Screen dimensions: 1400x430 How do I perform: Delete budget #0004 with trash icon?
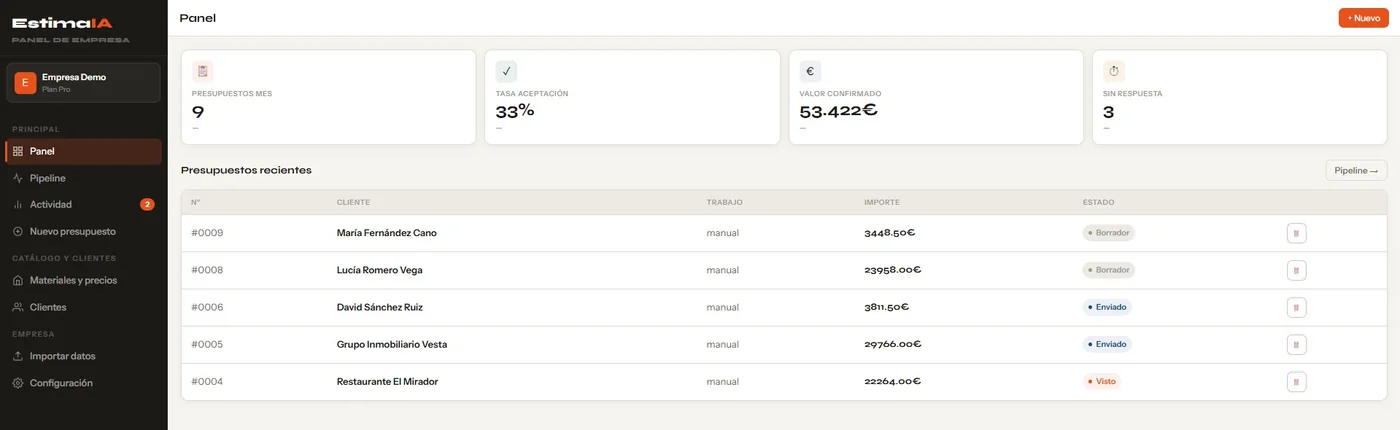1296,381
